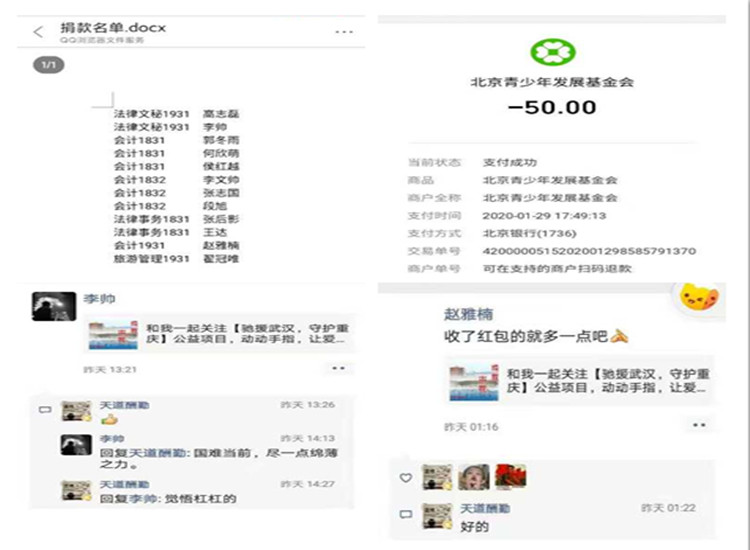Screen dimensions: 750x550
Task: Open the two-dot action menu beside 昨天 01:16
Action: pyautogui.click(x=699, y=425)
